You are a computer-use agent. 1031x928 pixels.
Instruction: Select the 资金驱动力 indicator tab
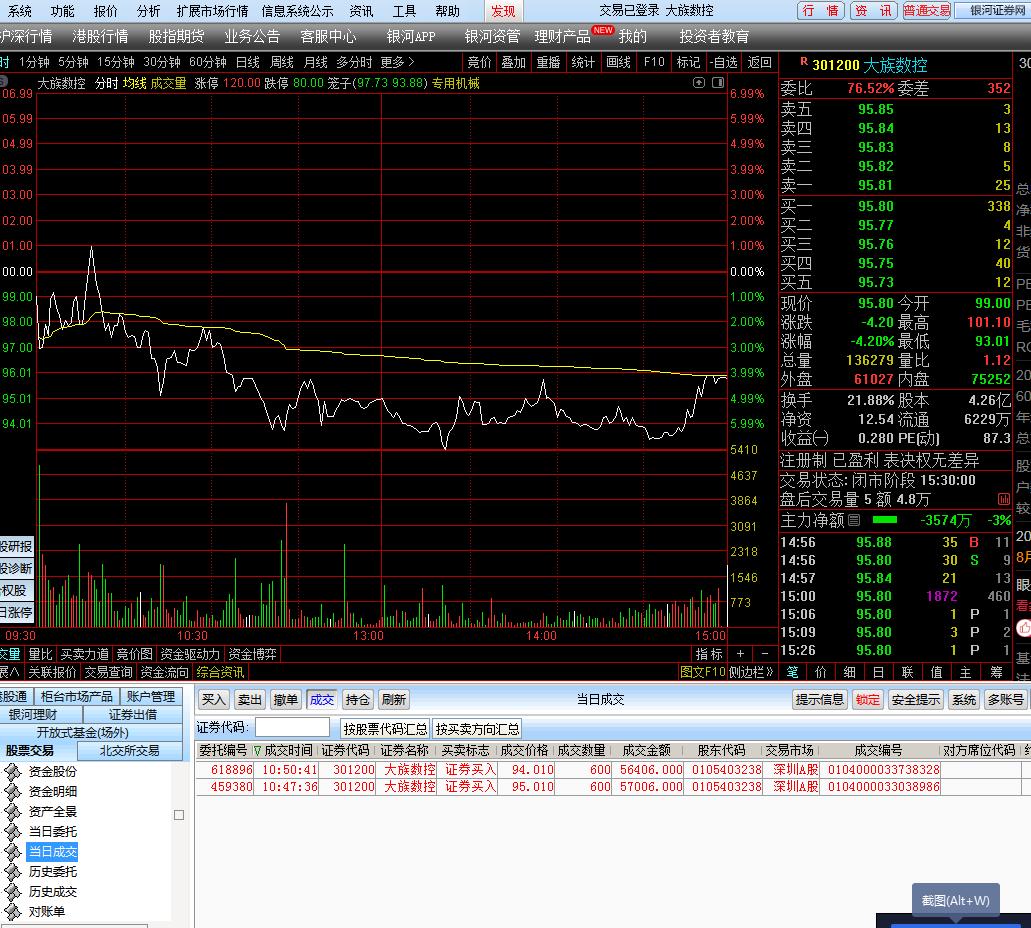point(190,654)
